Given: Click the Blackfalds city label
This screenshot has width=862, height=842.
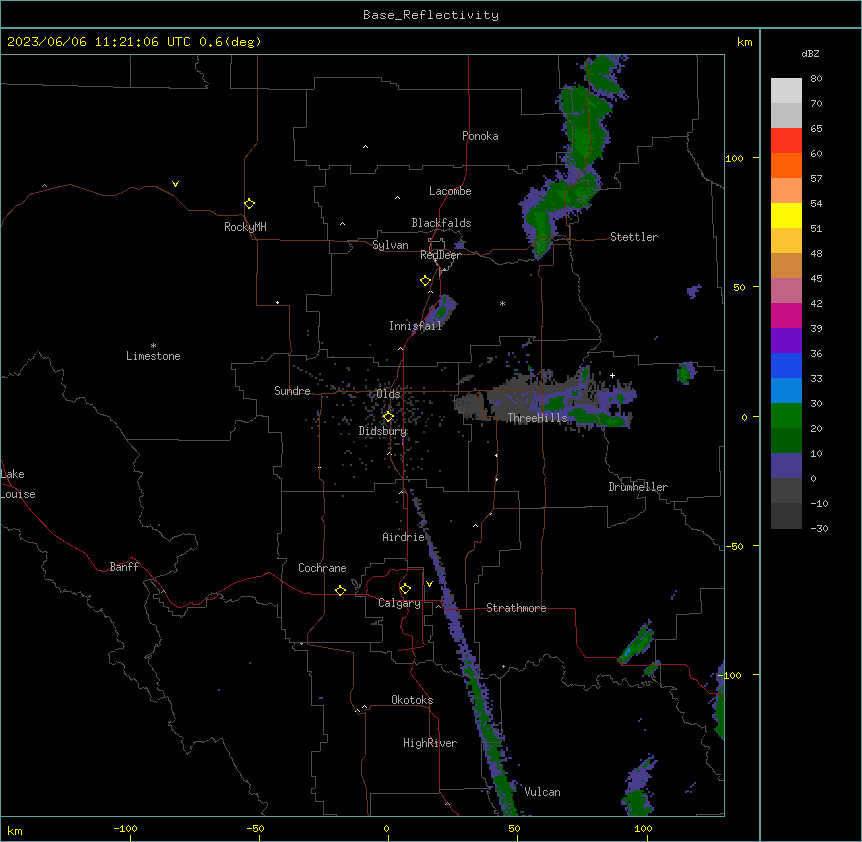Looking at the screenshot, I should pyautogui.click(x=441, y=223).
